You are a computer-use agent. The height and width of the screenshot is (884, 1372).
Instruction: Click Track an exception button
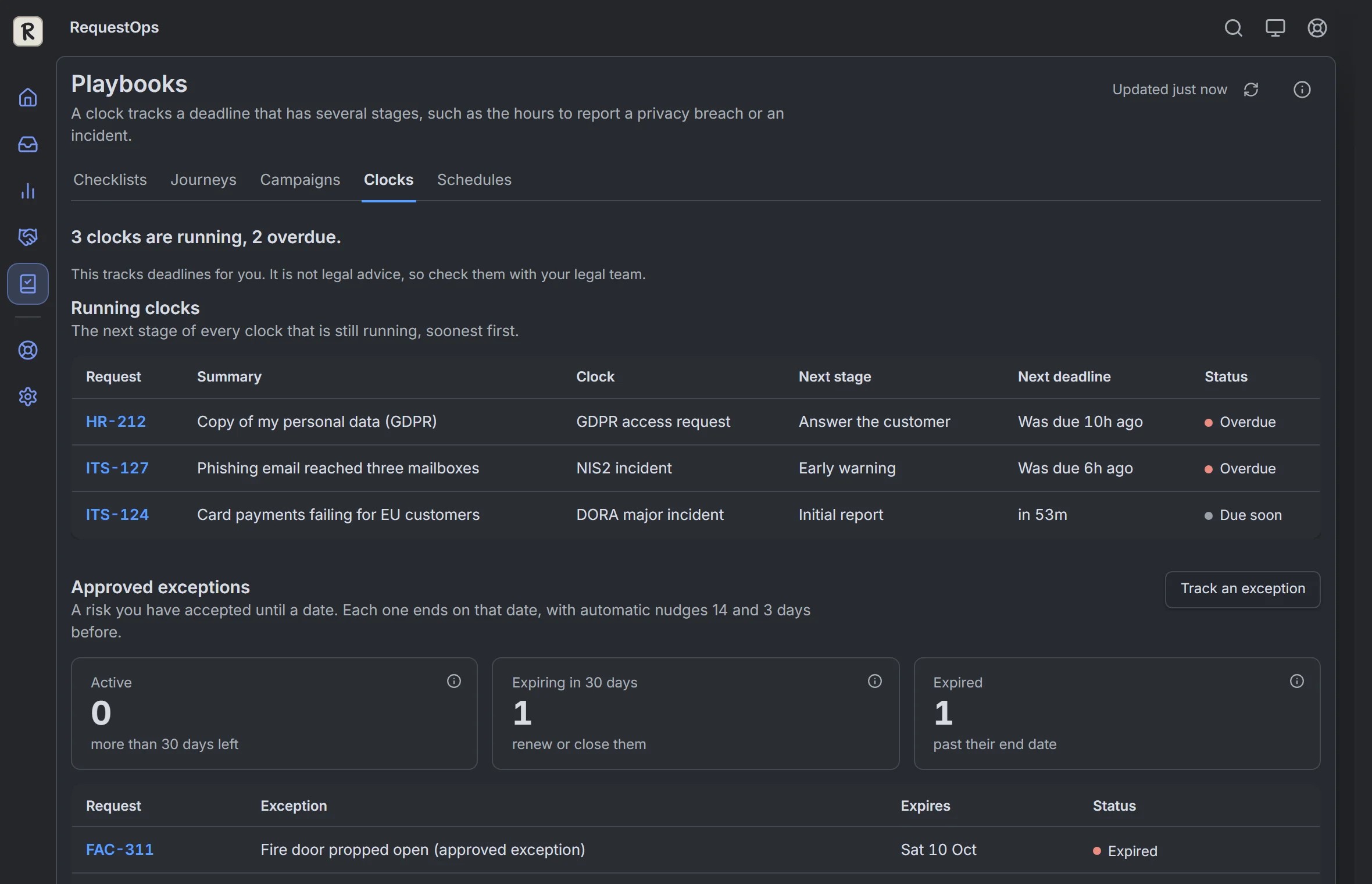1243,589
